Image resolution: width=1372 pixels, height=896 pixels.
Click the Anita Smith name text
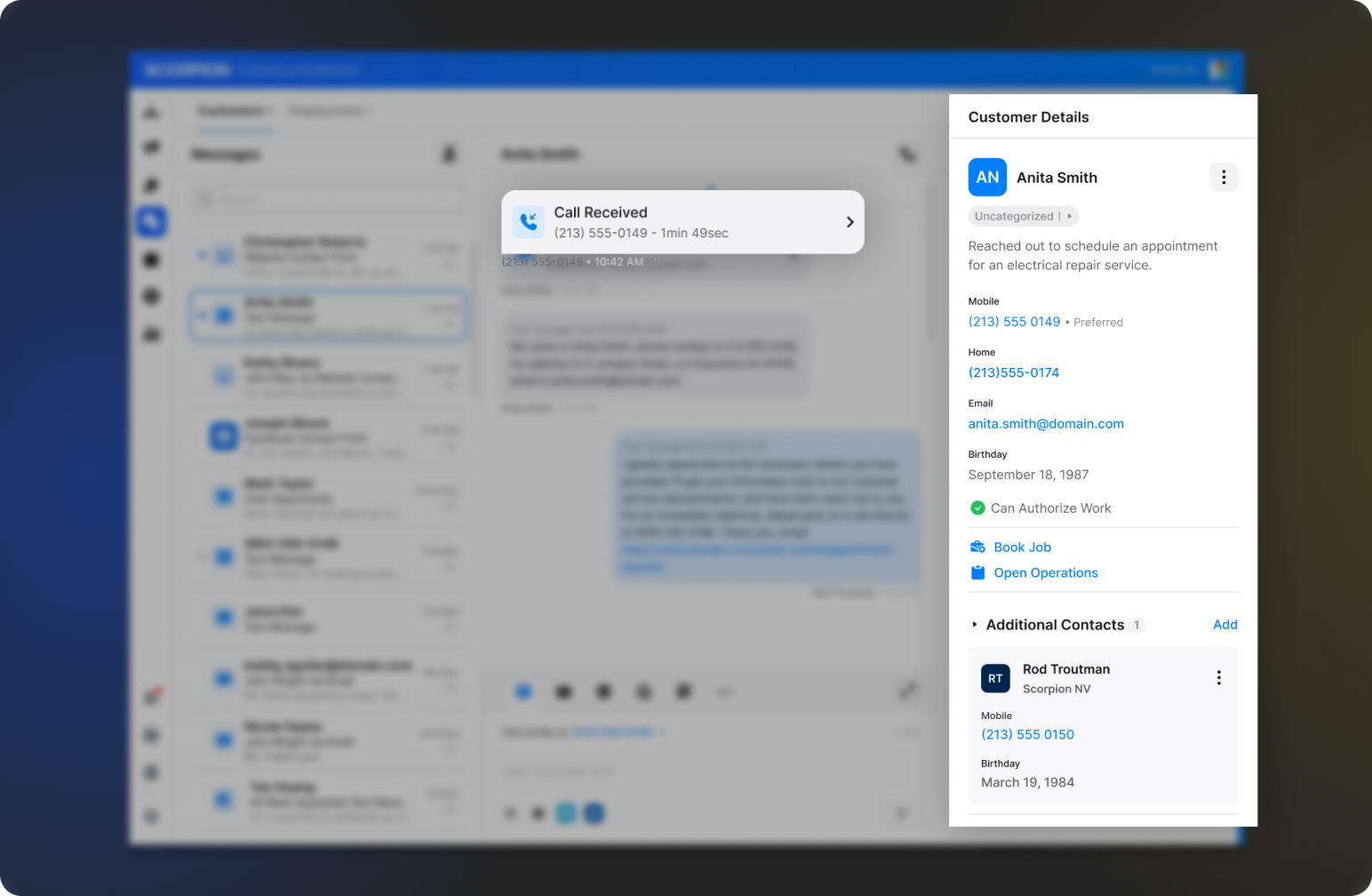click(x=1057, y=178)
